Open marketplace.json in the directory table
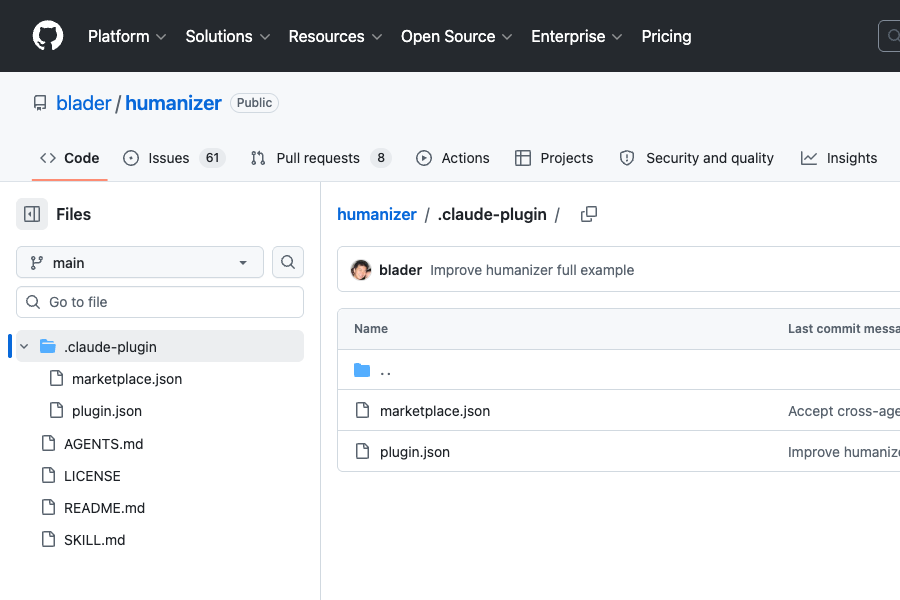Image resolution: width=900 pixels, height=600 pixels. click(435, 411)
